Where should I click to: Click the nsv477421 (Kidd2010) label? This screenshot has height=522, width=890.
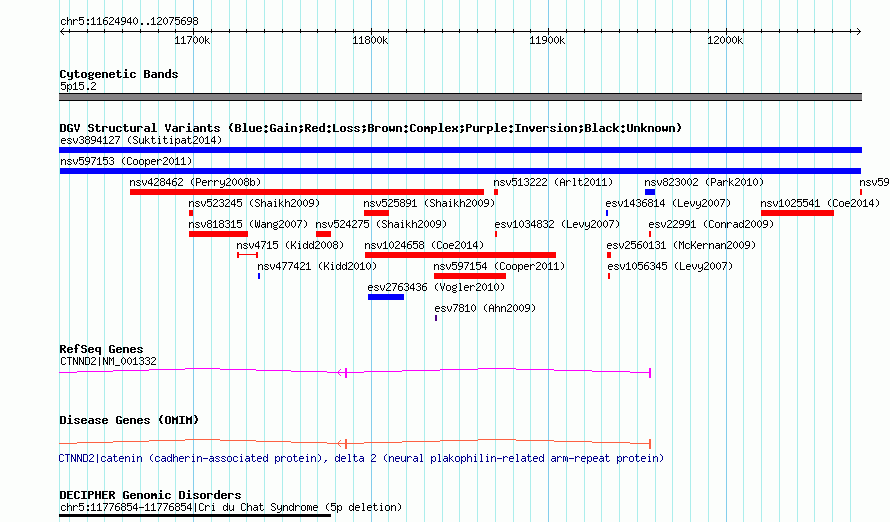tap(317, 266)
